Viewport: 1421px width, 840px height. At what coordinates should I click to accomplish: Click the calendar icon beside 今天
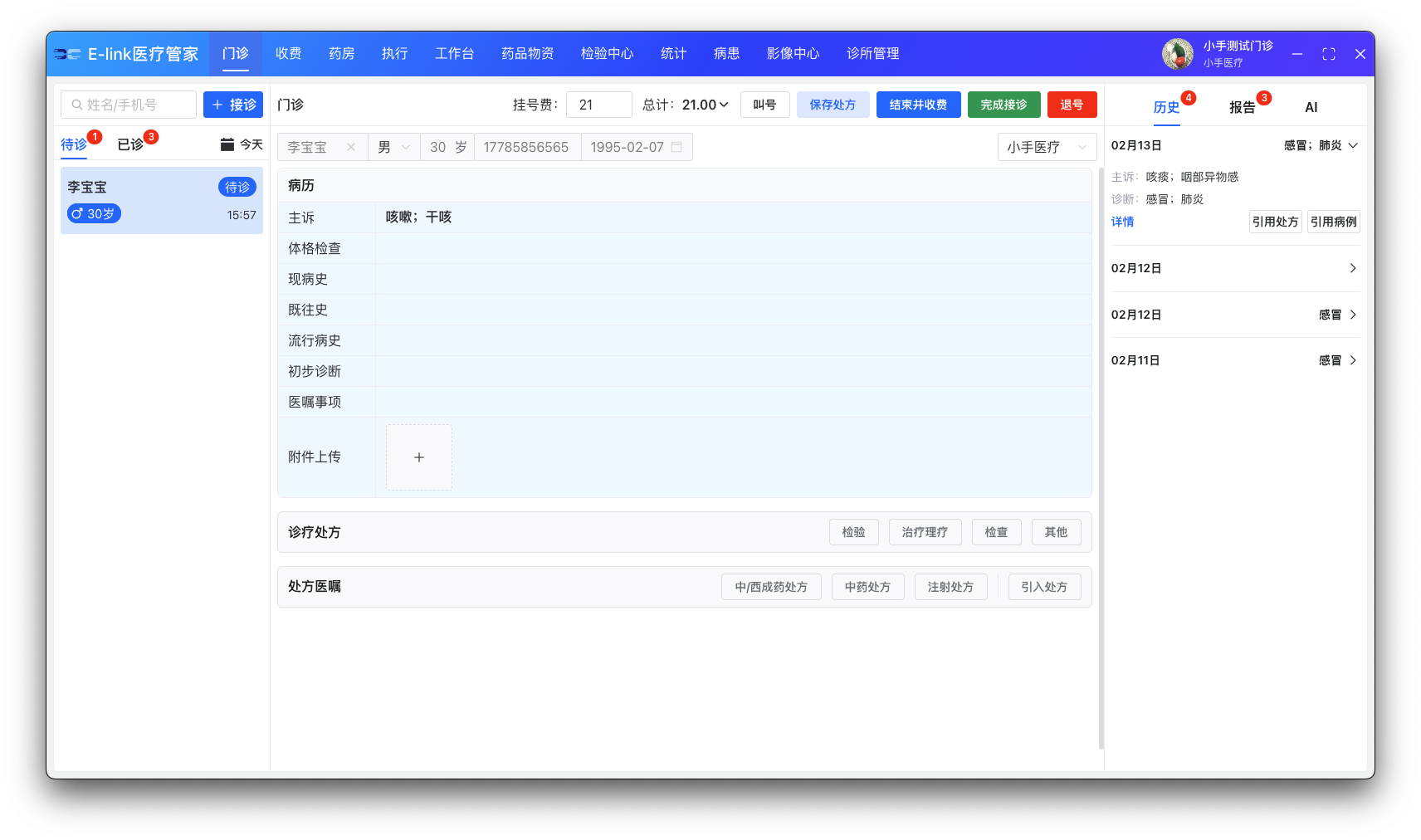227,144
